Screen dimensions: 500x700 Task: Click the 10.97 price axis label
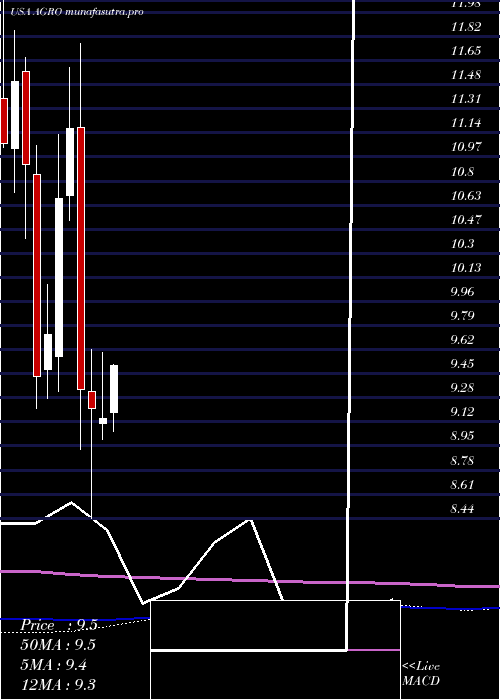(x=466, y=147)
